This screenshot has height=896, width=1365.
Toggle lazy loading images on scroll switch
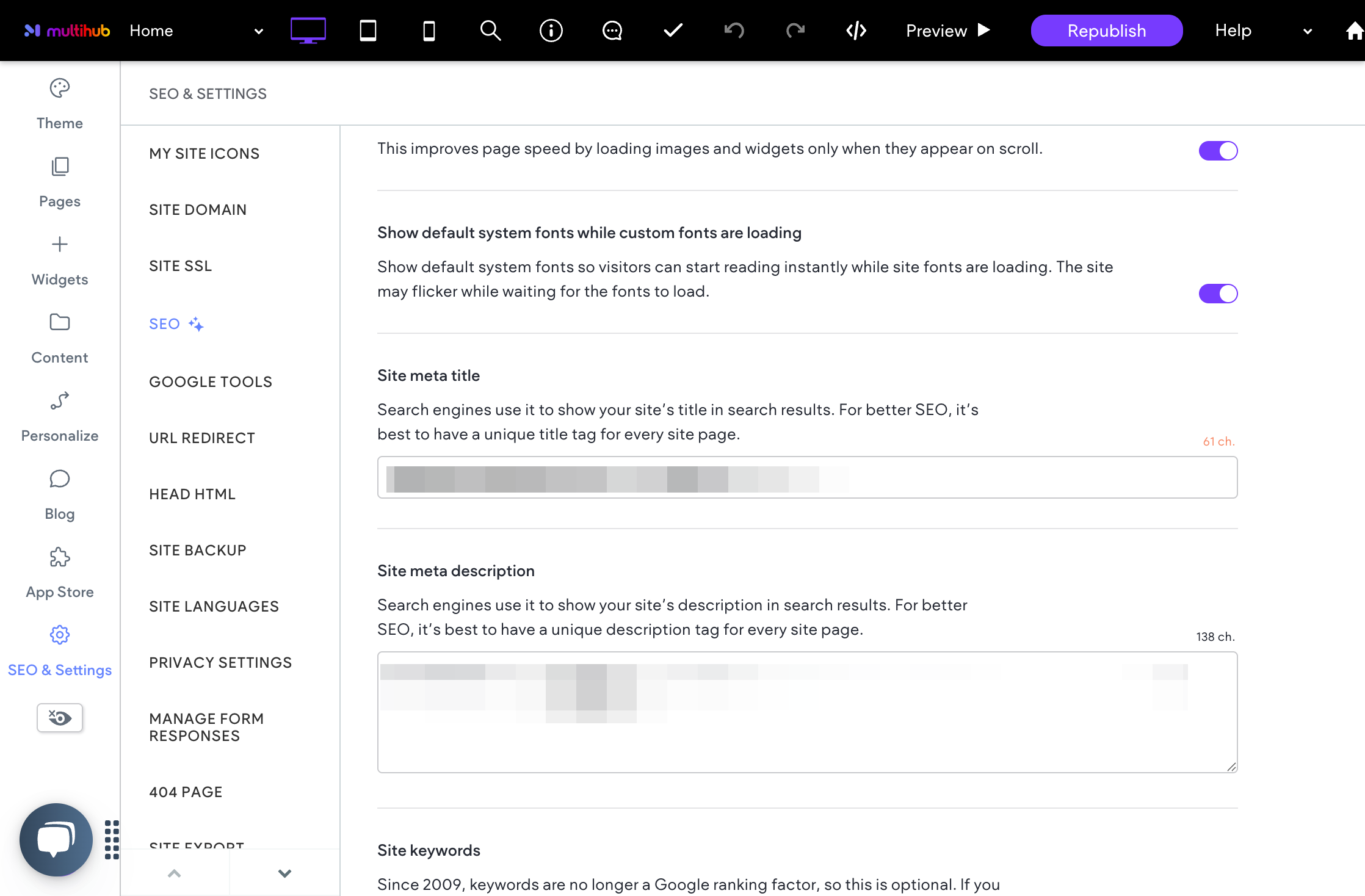point(1218,151)
